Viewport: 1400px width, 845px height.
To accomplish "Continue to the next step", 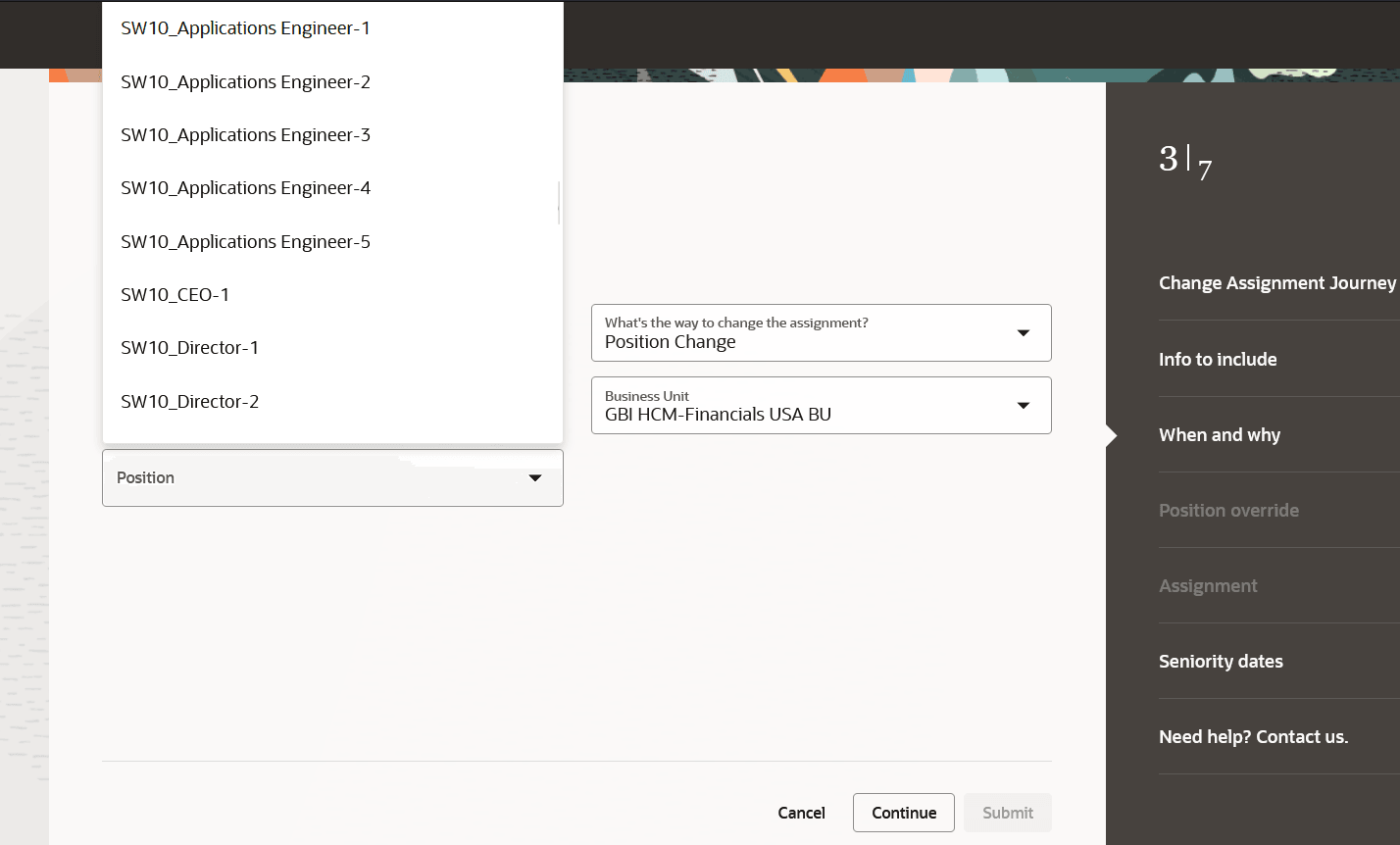I will (x=904, y=813).
